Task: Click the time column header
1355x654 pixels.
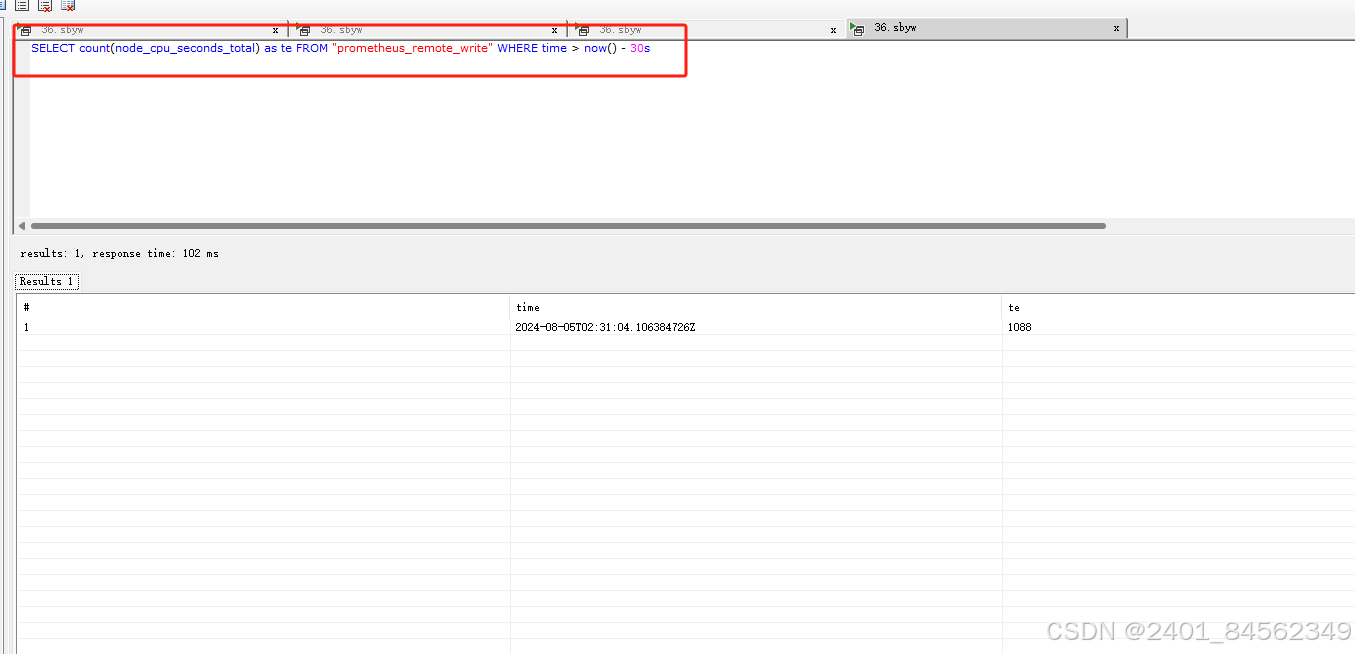Action: pyautogui.click(x=528, y=307)
